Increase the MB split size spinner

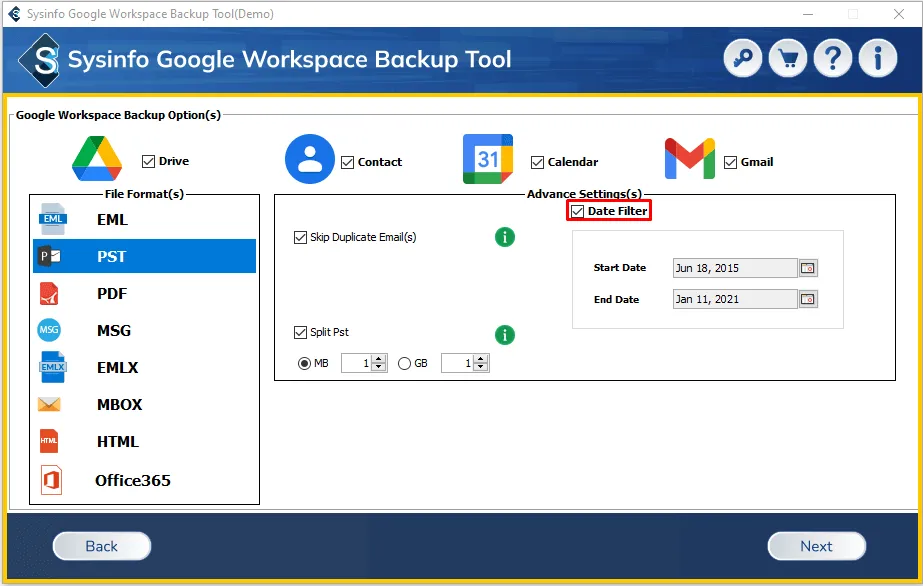click(379, 359)
